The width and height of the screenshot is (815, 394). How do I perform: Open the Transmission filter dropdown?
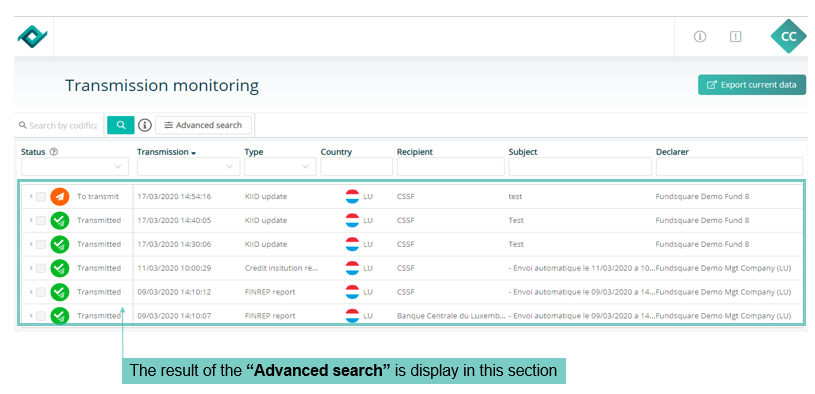[188, 166]
